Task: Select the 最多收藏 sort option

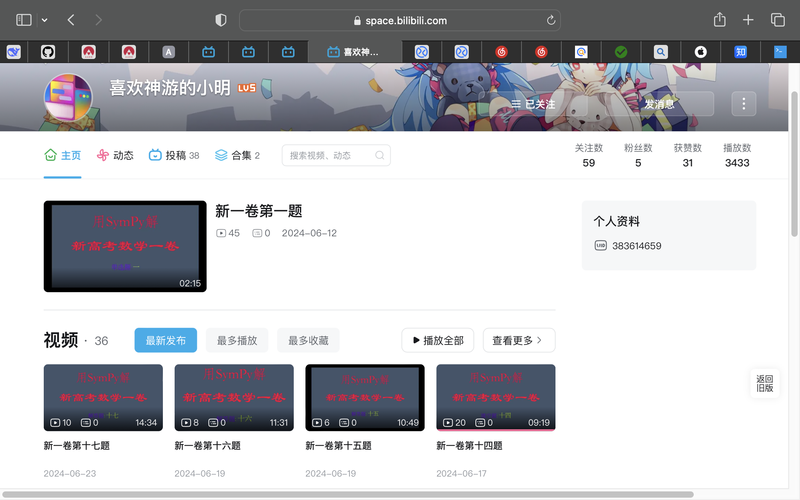Action: [x=308, y=340]
